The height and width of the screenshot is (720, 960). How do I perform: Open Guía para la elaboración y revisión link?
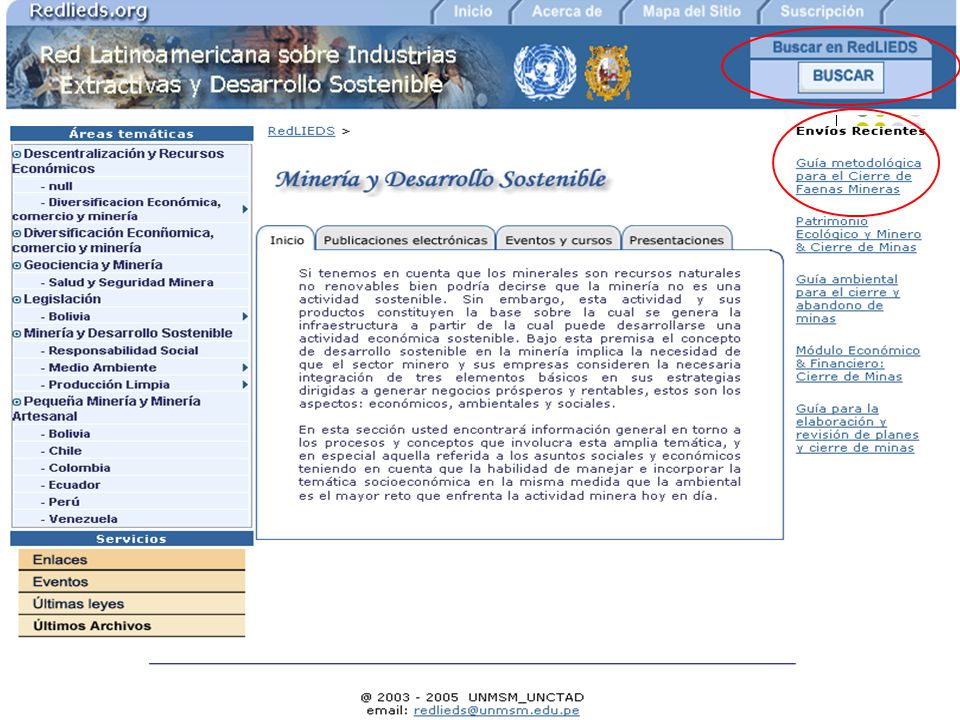pos(857,429)
